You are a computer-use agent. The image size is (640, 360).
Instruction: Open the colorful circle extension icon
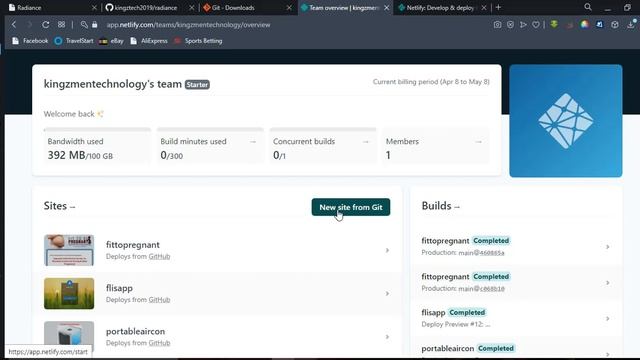pyautogui.click(x=584, y=24)
